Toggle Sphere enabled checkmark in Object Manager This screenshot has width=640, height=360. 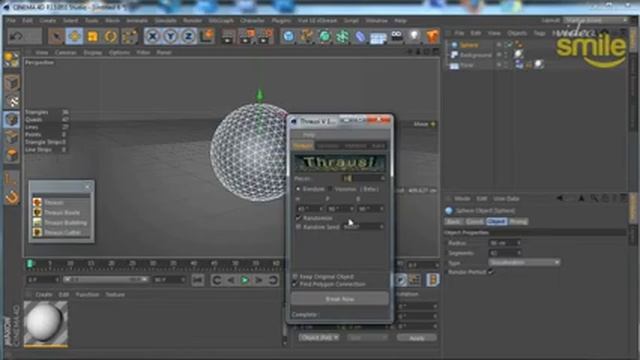(509, 44)
